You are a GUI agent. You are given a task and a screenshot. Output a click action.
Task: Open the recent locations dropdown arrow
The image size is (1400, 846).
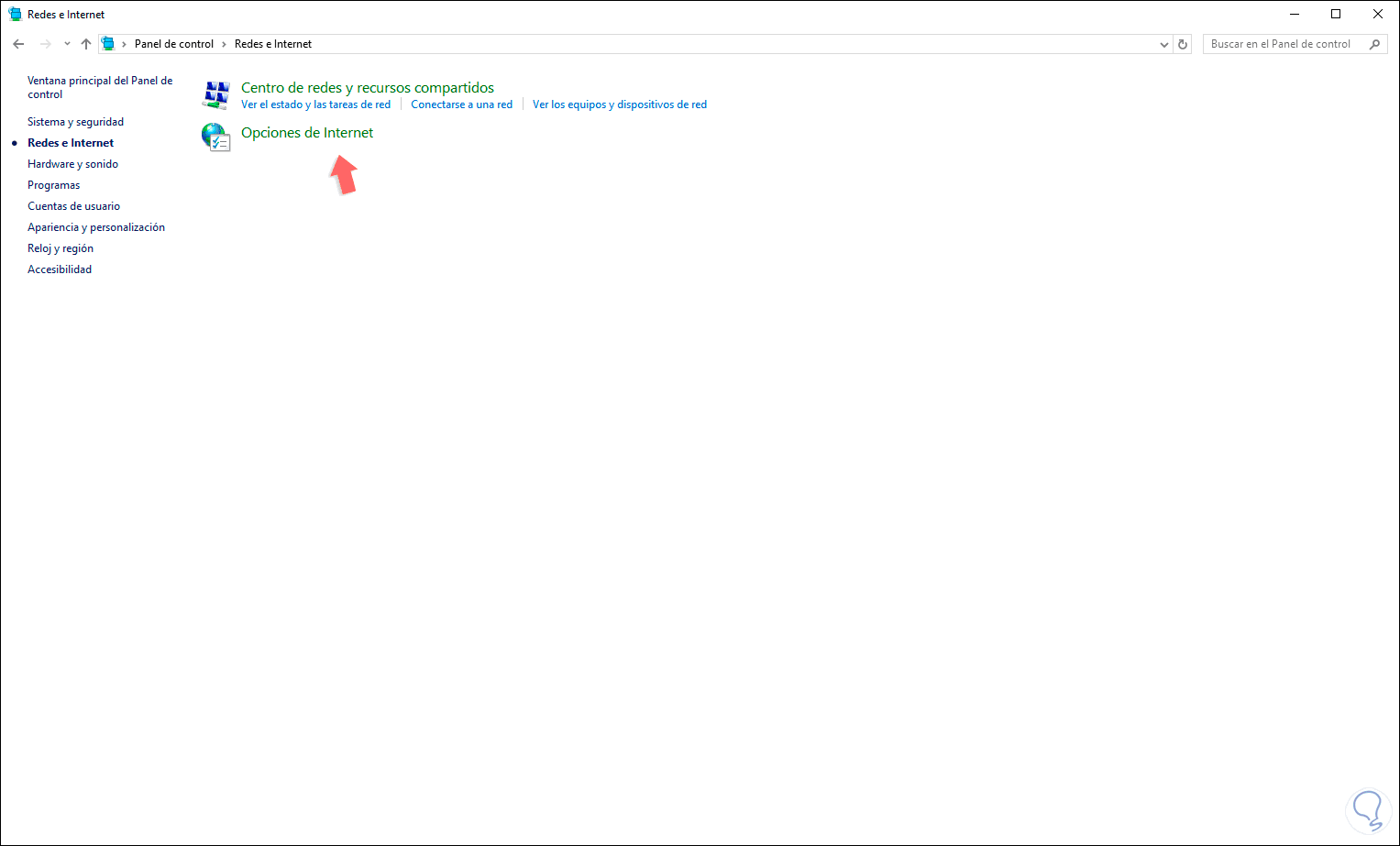[67, 44]
